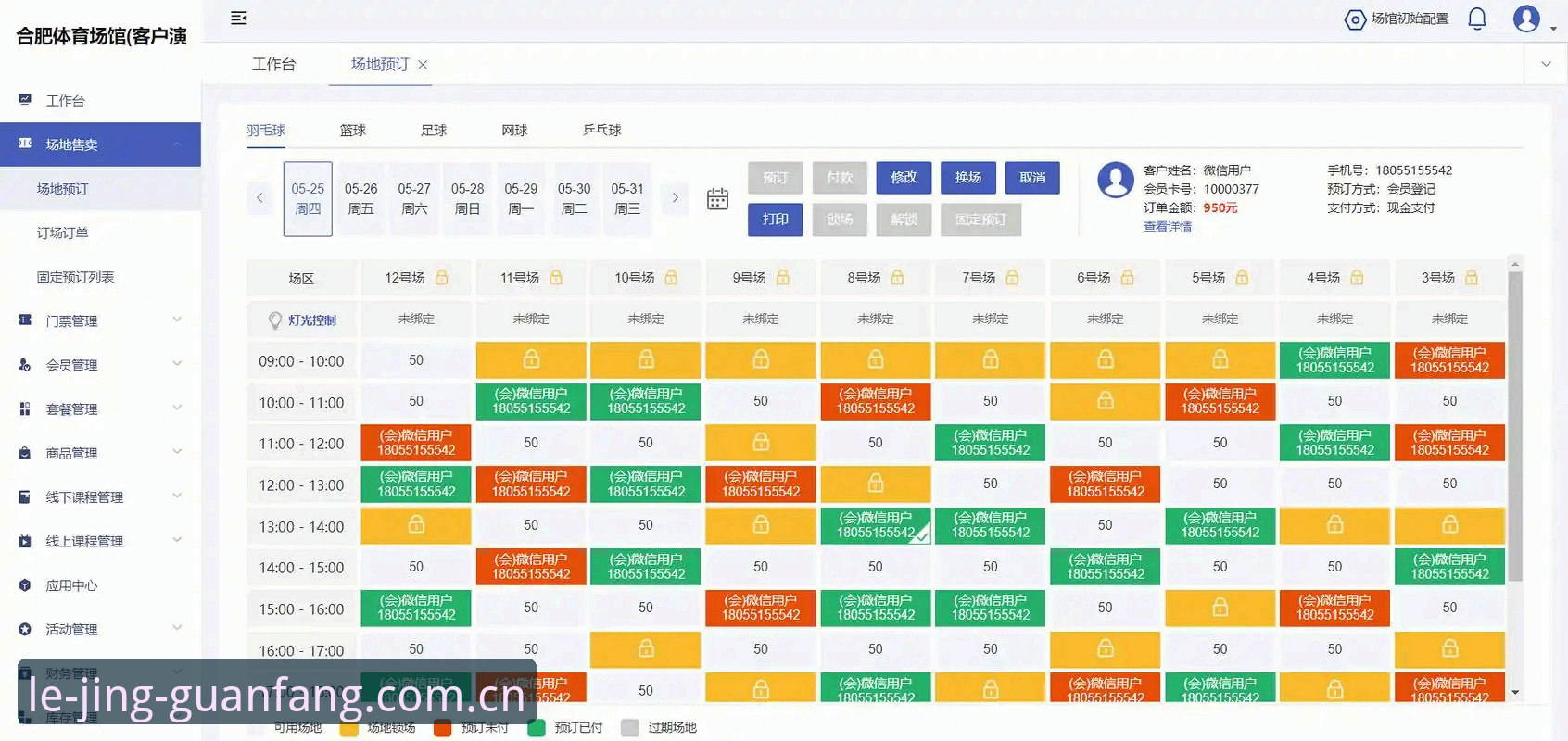Click the lock icon beside 9号场
The height and width of the screenshot is (741, 1568).
(783, 277)
